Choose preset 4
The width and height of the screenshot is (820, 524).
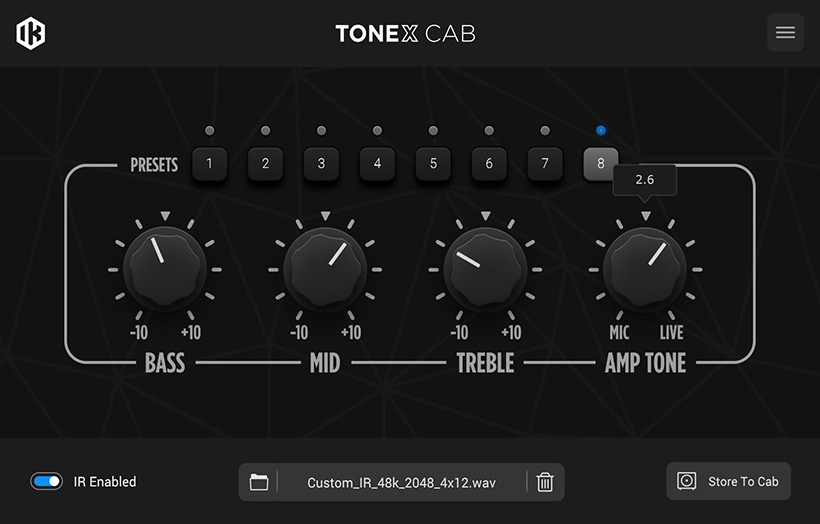[x=377, y=163]
